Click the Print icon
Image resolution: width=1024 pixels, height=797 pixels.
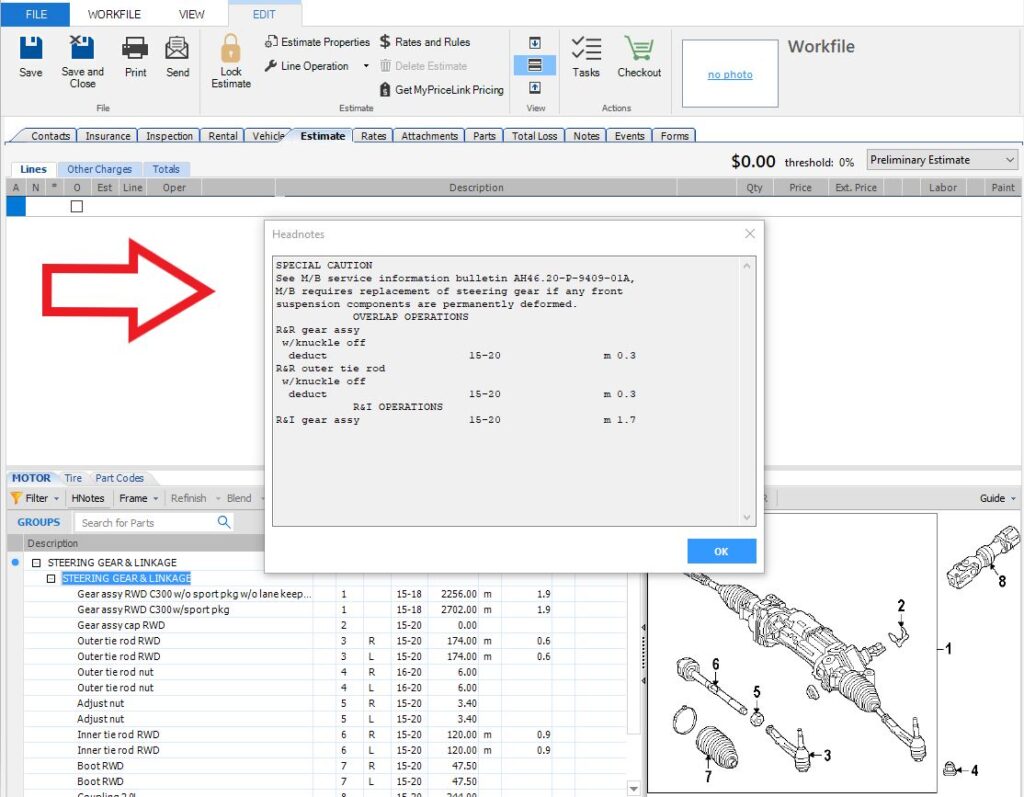[135, 48]
